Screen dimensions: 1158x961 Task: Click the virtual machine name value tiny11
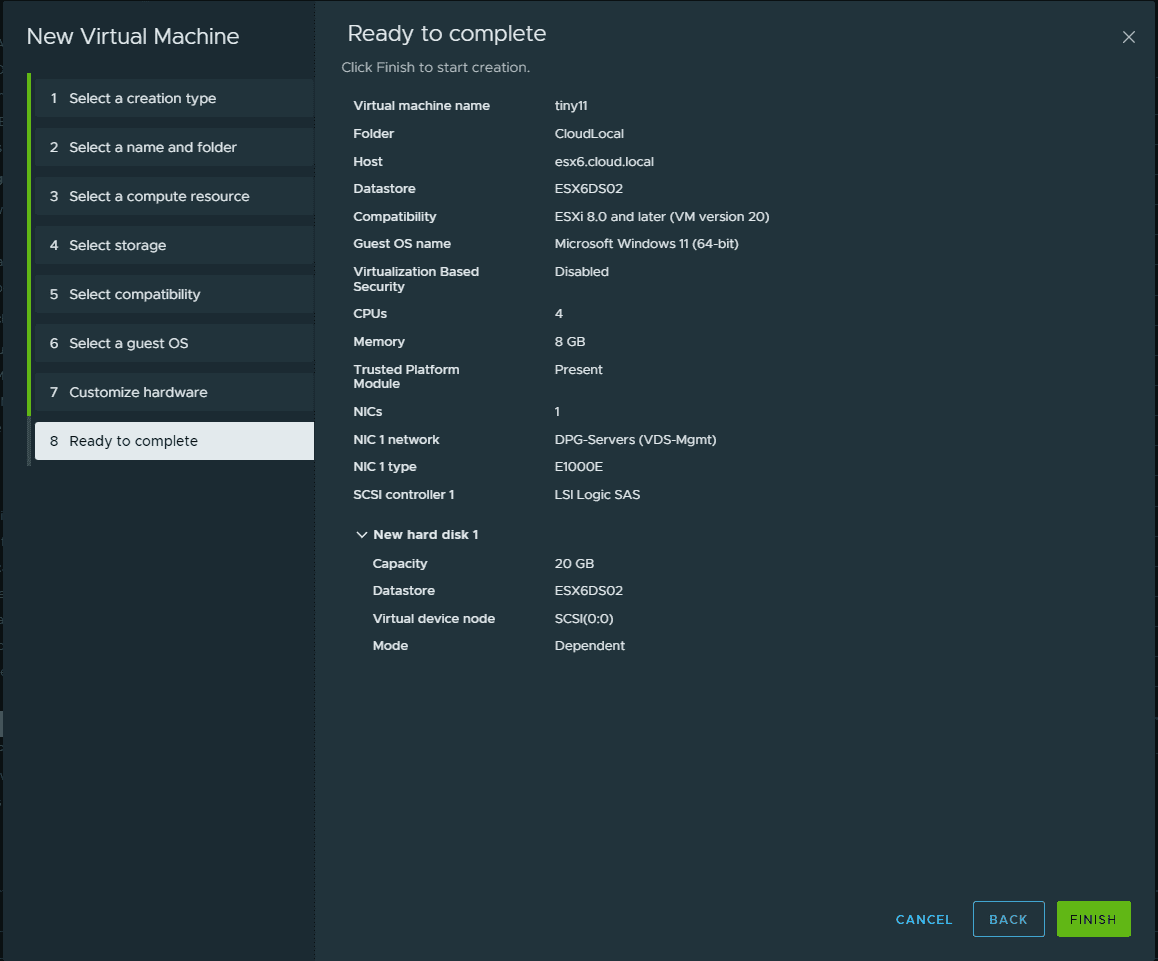[x=571, y=106]
